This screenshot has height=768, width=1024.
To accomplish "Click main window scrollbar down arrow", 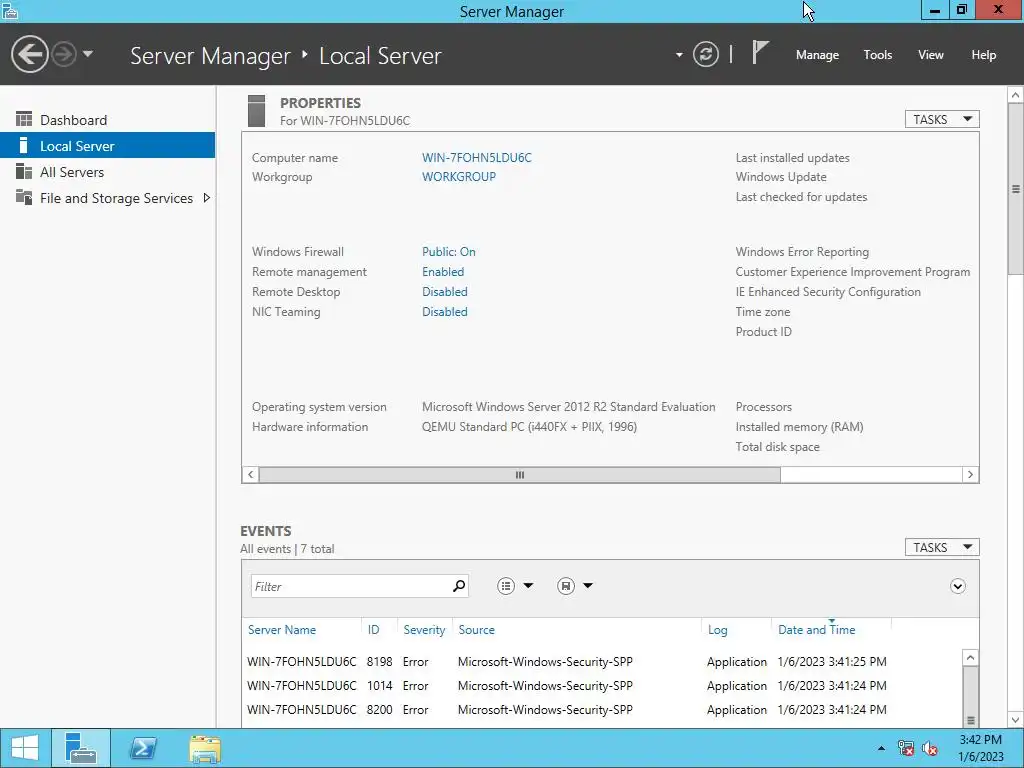I will click(1016, 720).
